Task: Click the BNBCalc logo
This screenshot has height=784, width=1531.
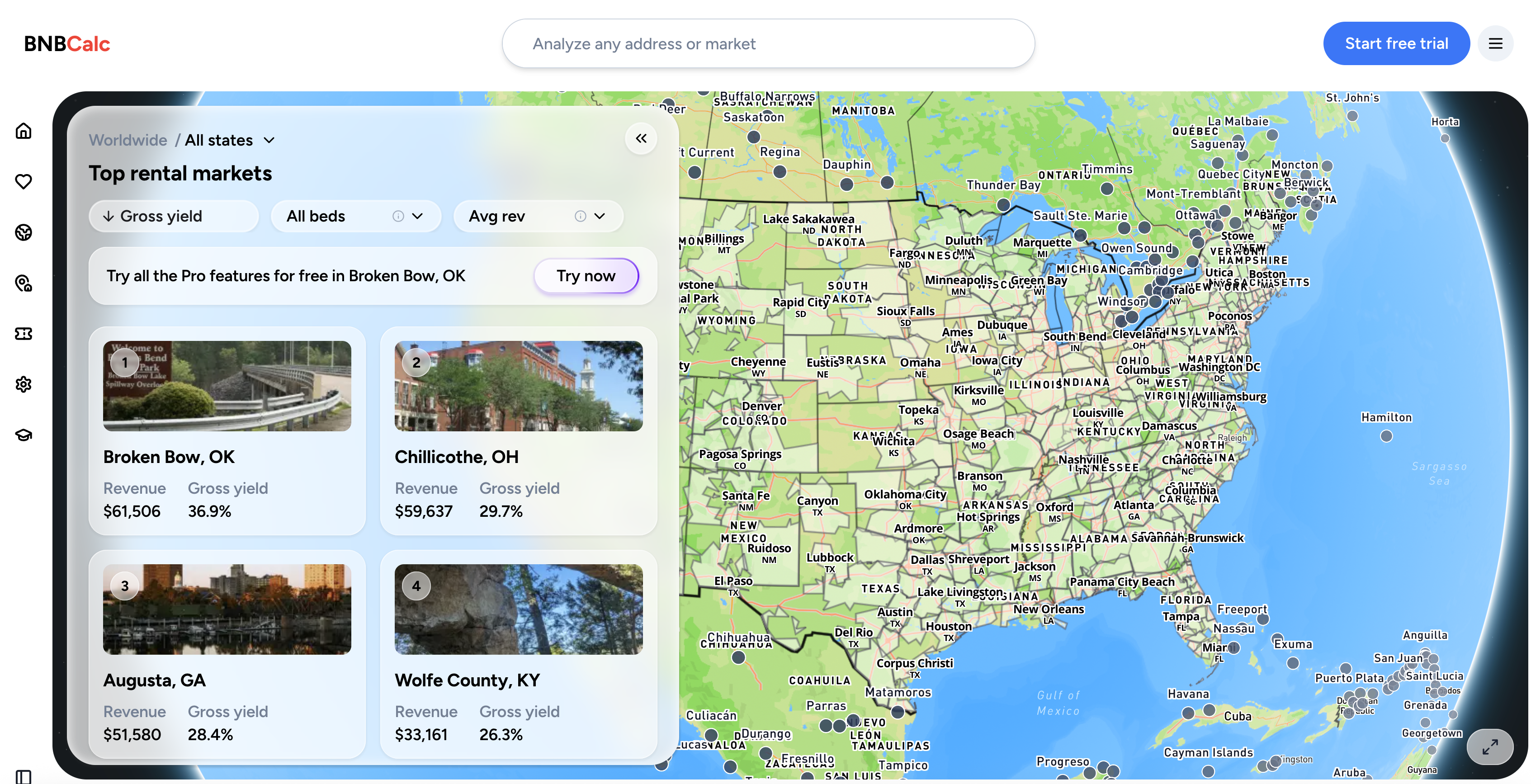Action: pyautogui.click(x=66, y=43)
